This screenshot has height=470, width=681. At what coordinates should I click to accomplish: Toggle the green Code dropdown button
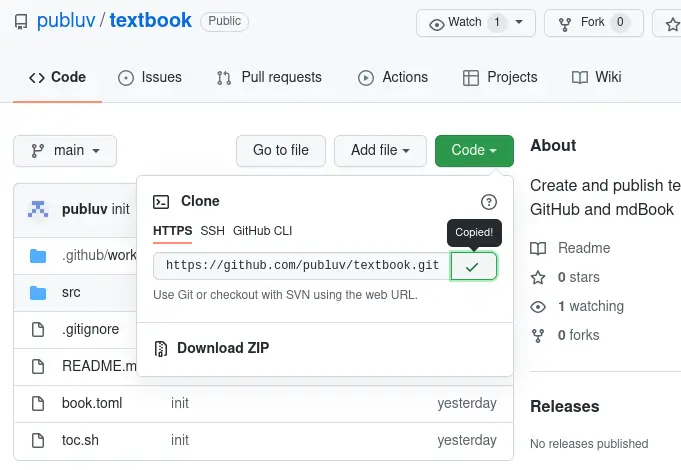click(474, 151)
